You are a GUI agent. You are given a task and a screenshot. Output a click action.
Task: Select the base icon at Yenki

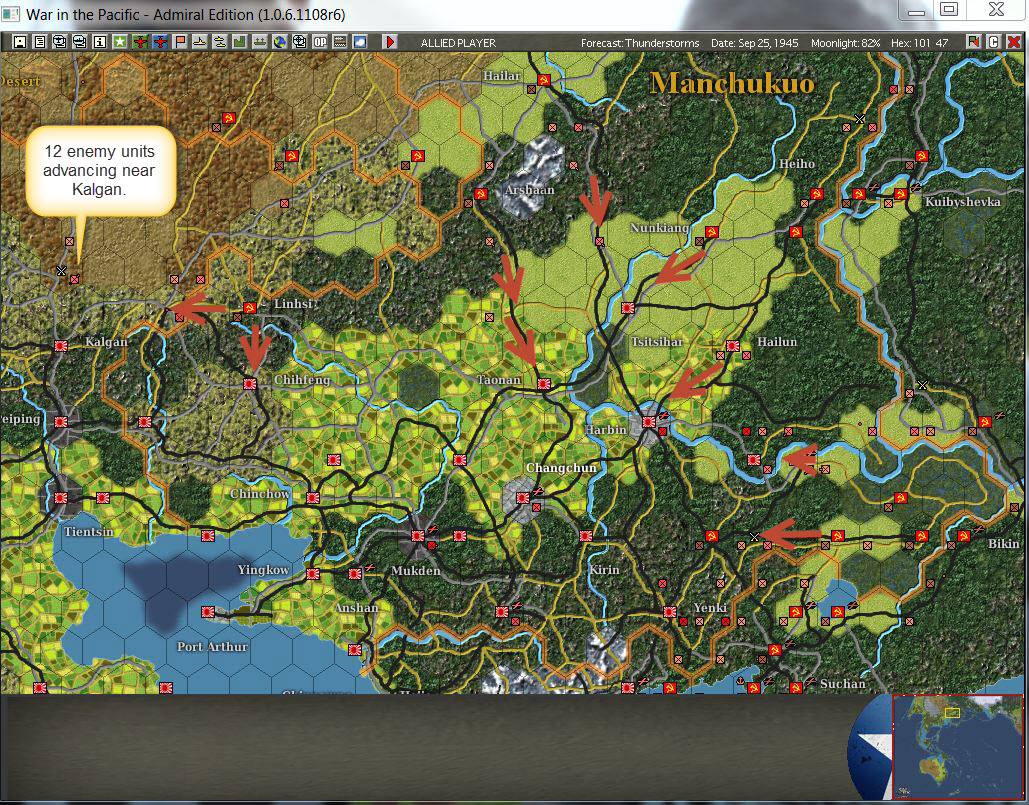(669, 611)
